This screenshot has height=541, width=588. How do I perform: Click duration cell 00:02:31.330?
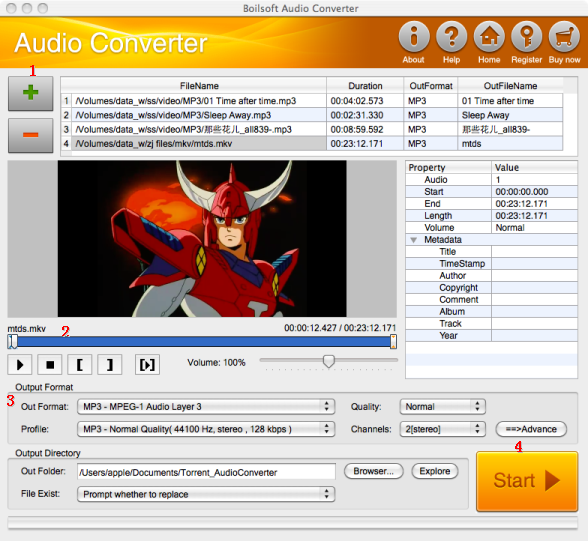[365, 115]
